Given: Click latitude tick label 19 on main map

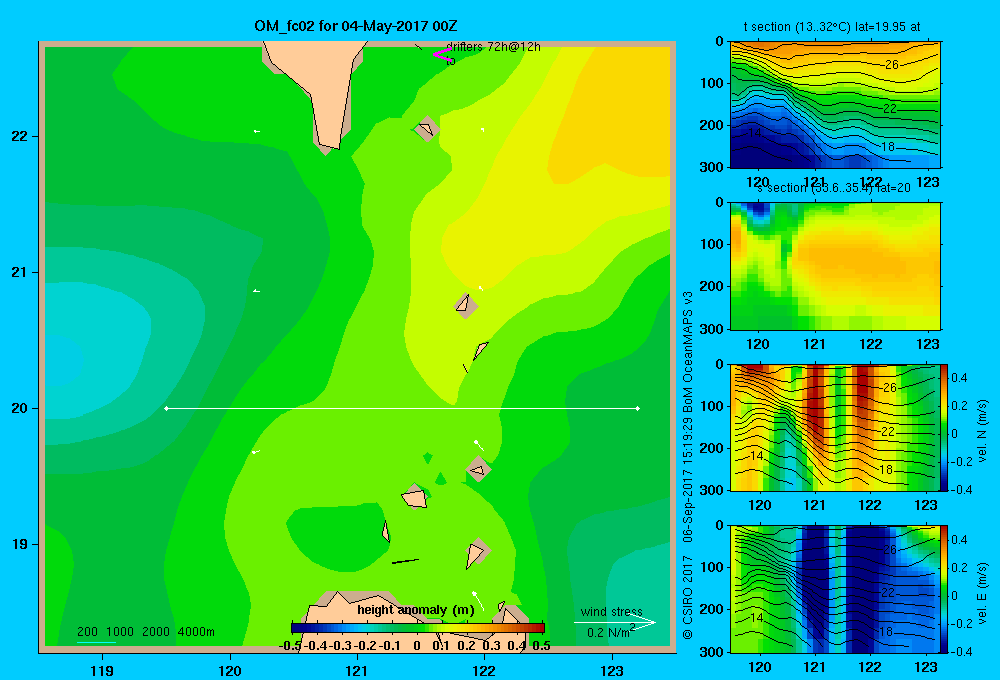Looking at the screenshot, I should [x=20, y=544].
